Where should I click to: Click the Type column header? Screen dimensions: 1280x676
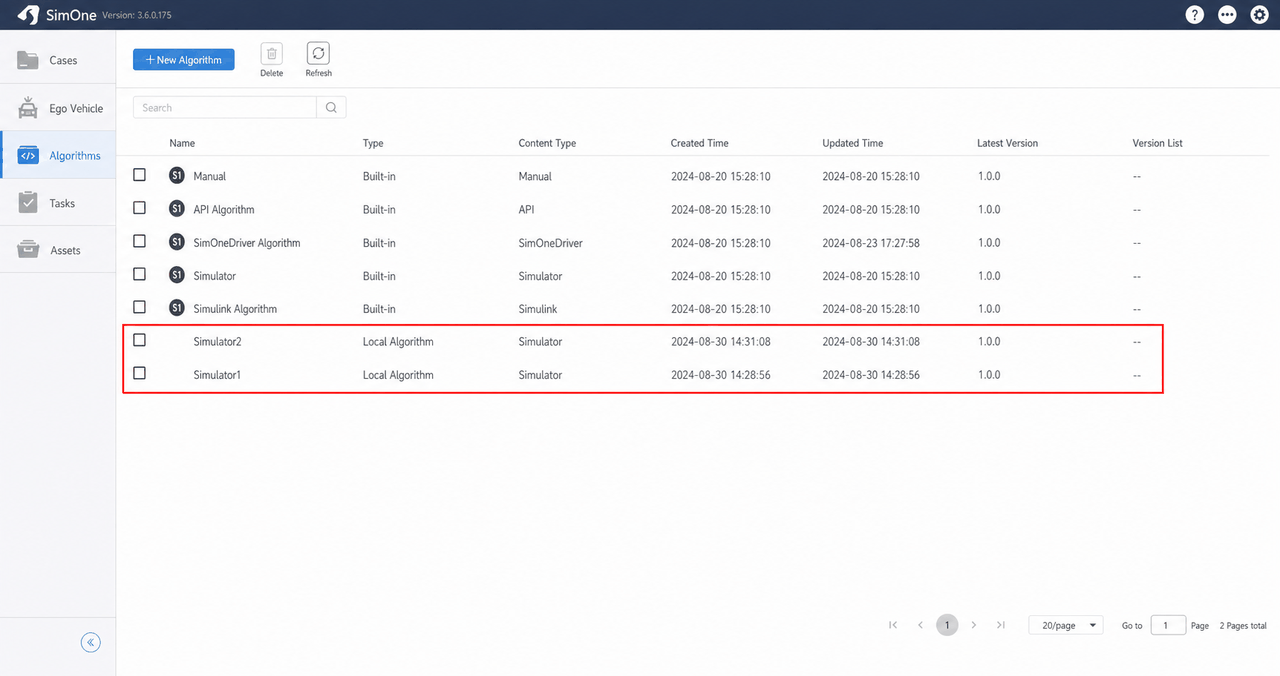(373, 143)
